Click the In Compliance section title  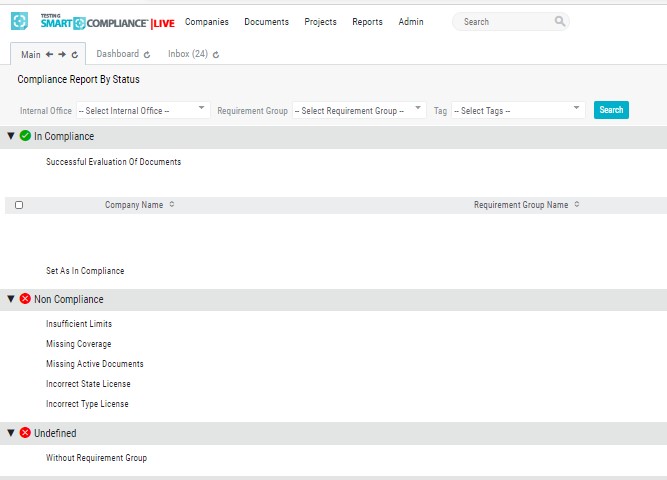(64, 136)
